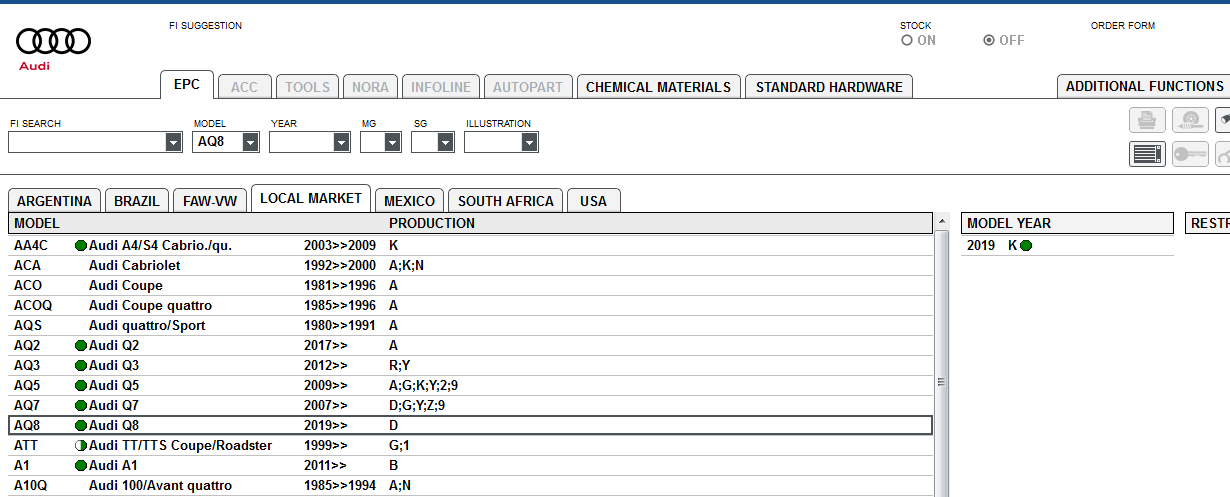Click the list view icon button
Image resolution: width=1230 pixels, height=497 pixels.
(1147, 154)
